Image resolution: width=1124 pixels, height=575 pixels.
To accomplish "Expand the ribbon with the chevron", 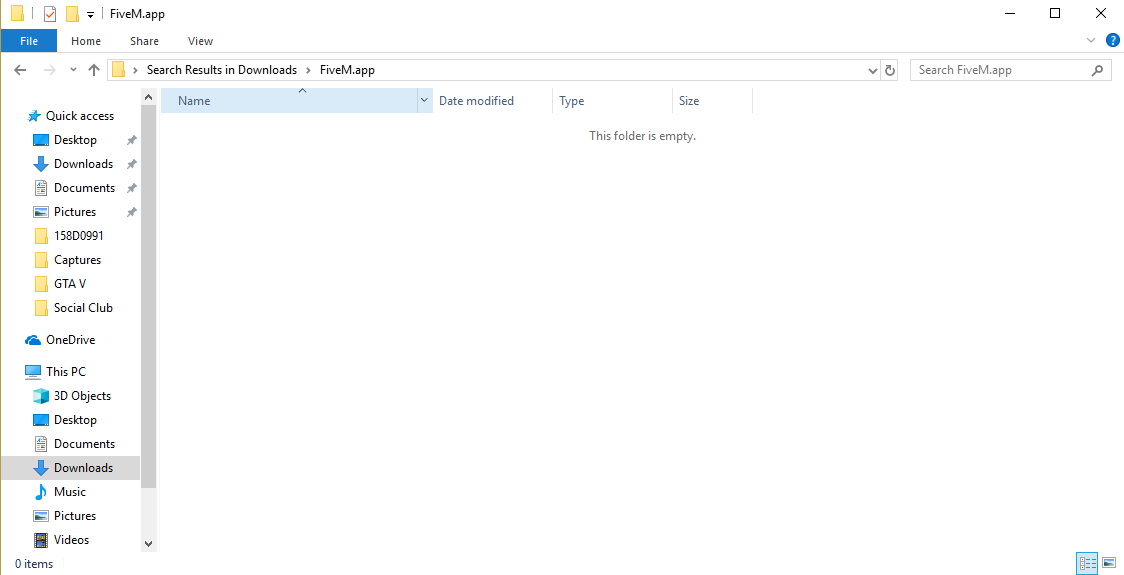I will [x=1091, y=40].
